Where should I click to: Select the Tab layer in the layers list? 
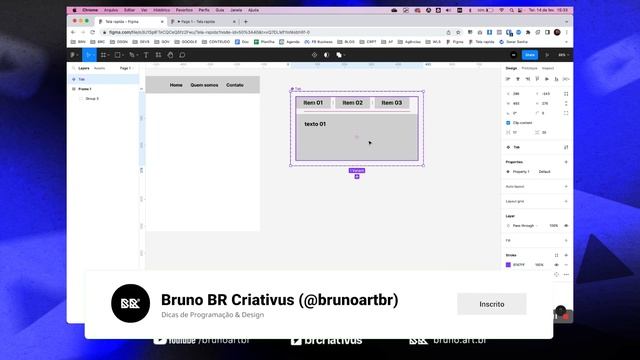104,79
